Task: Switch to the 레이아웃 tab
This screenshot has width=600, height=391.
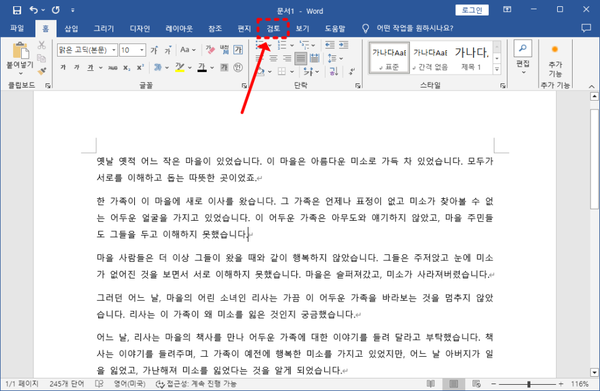Action: click(x=179, y=28)
